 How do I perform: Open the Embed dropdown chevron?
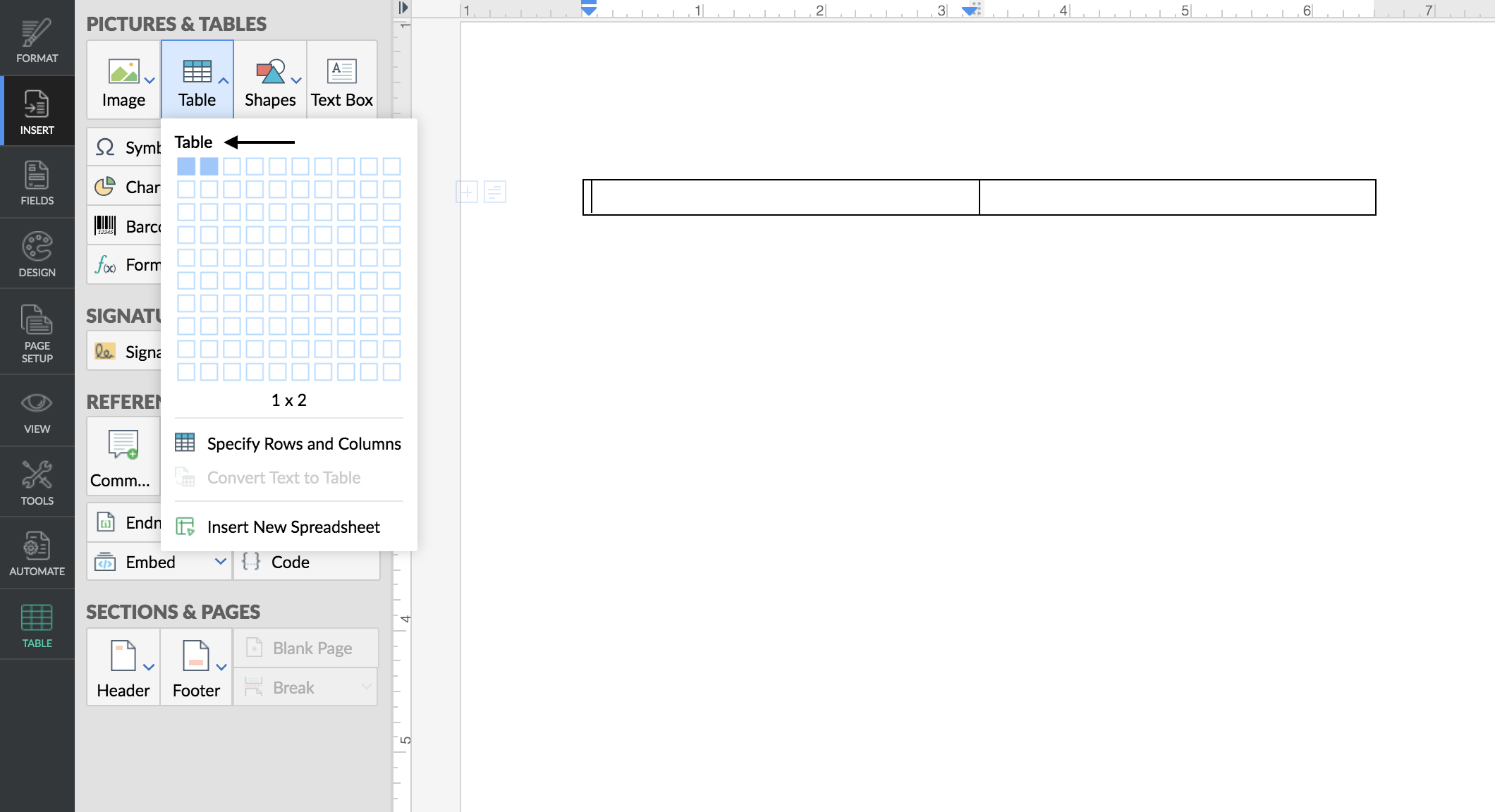pos(220,561)
